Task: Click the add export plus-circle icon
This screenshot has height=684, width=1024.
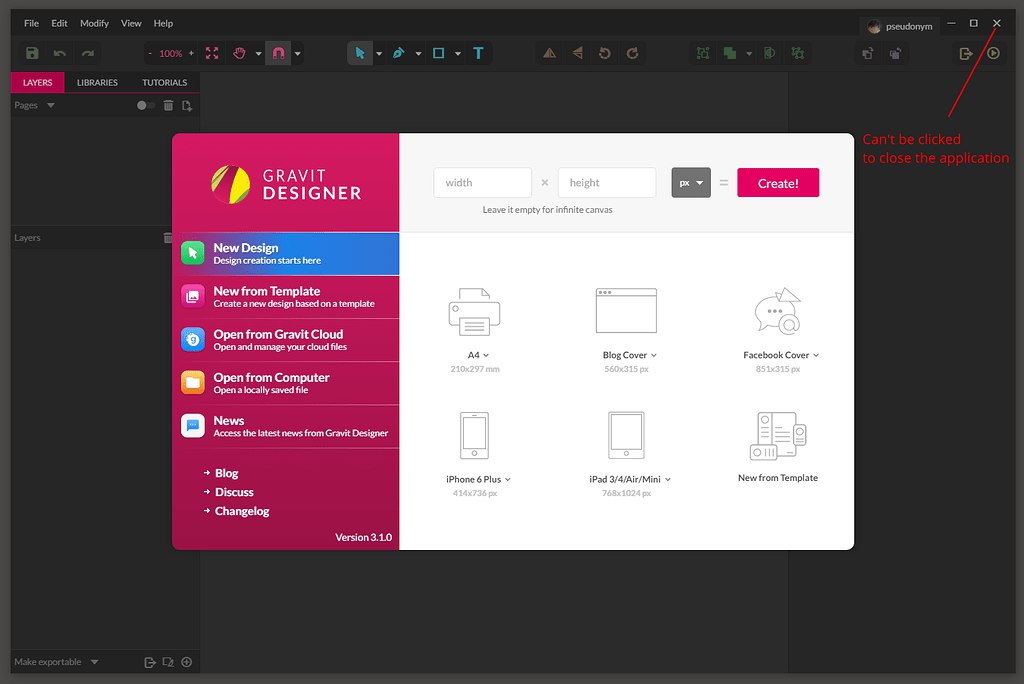Action: [x=187, y=662]
